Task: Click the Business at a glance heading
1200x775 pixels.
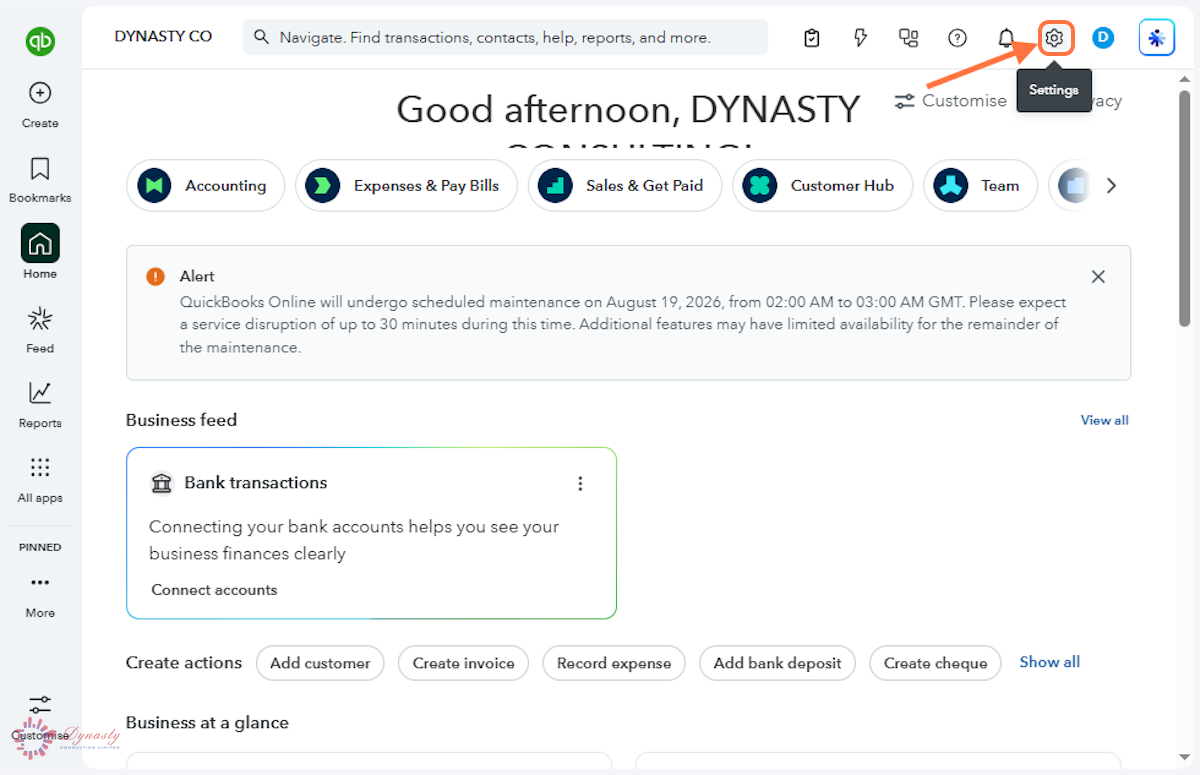Action: tap(207, 722)
